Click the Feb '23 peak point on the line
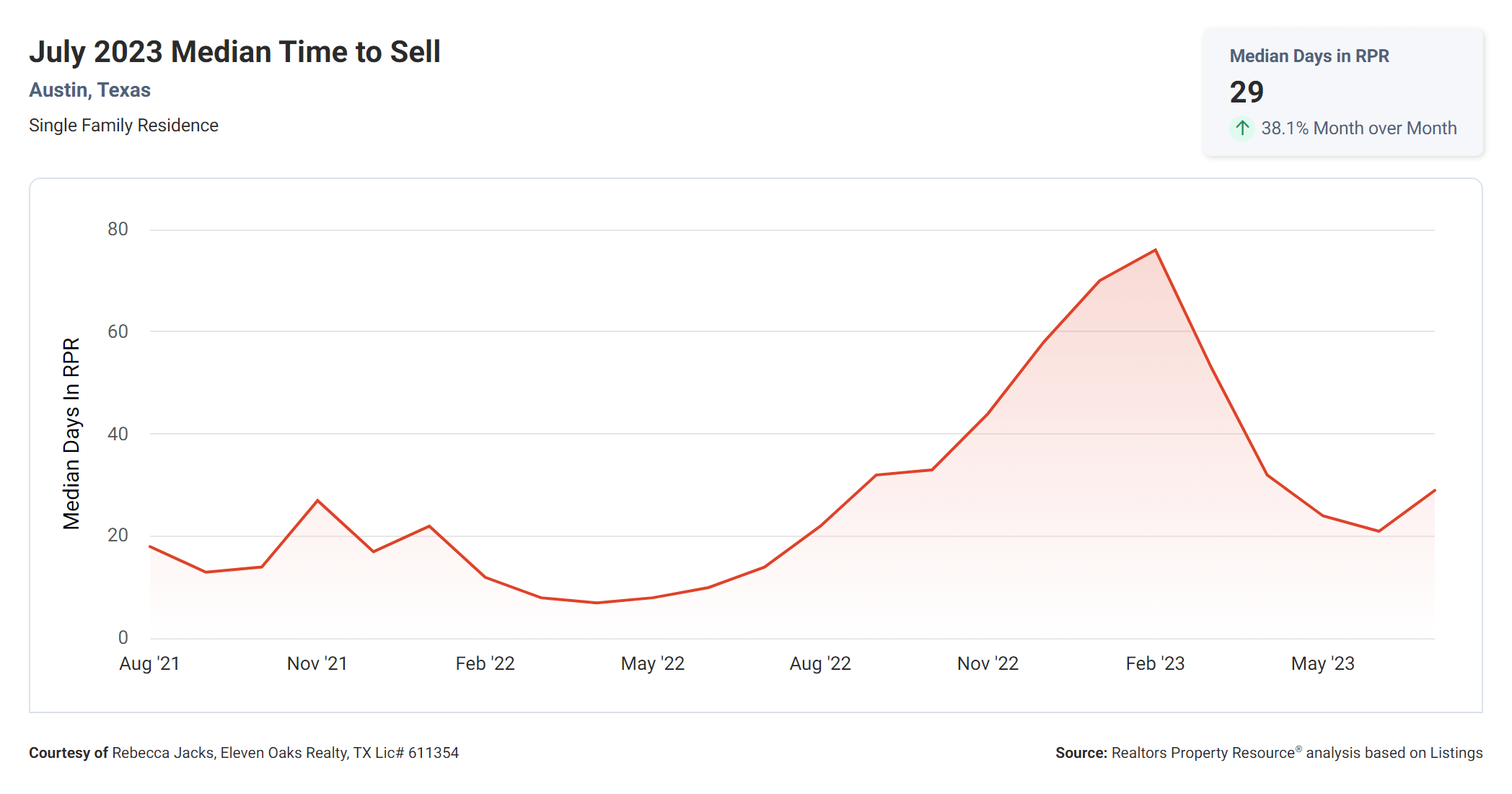Screen dimensions: 1512x794 click(x=1156, y=250)
